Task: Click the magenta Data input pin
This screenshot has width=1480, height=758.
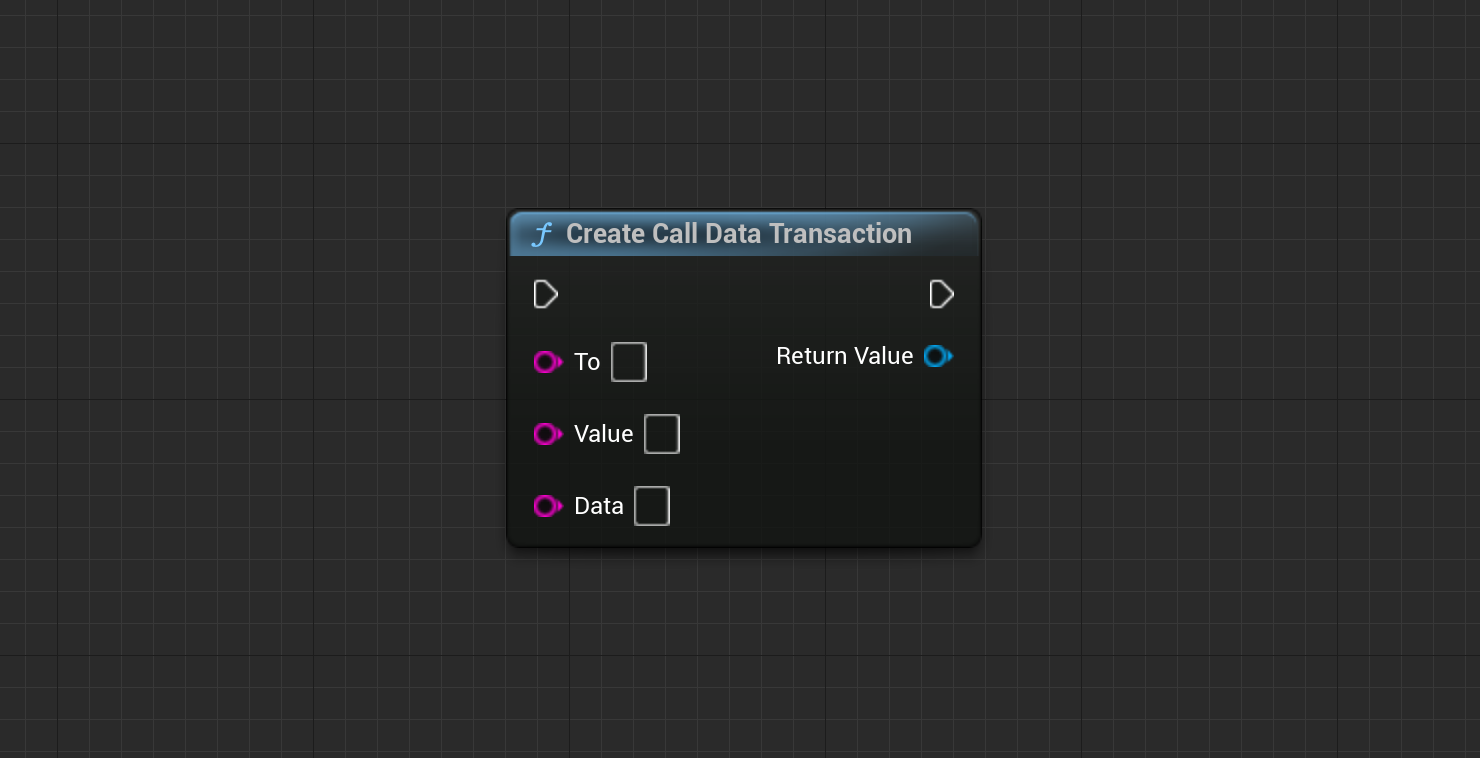Action: 548,506
